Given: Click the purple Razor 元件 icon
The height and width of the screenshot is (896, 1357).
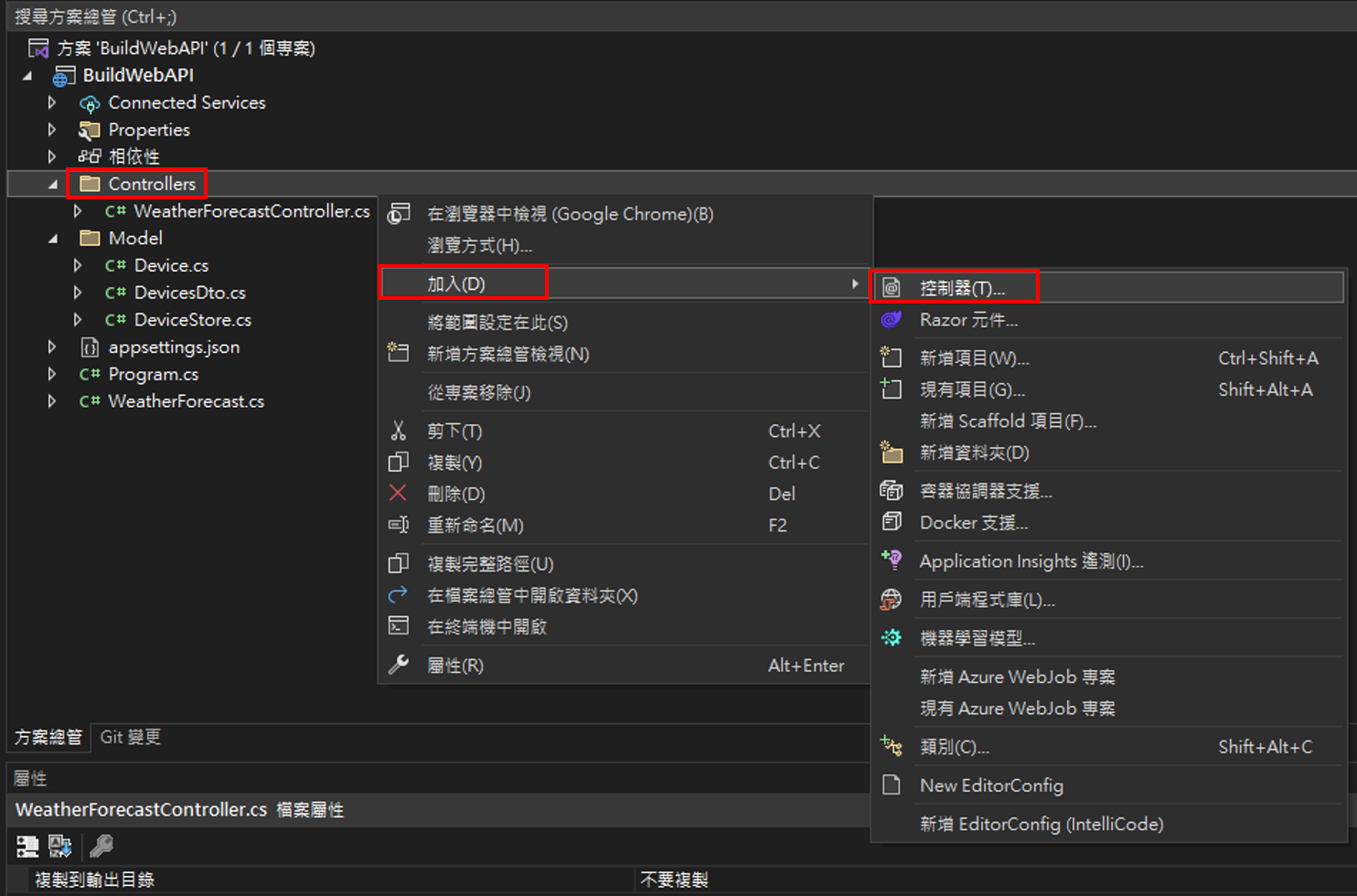Looking at the screenshot, I should [x=892, y=319].
